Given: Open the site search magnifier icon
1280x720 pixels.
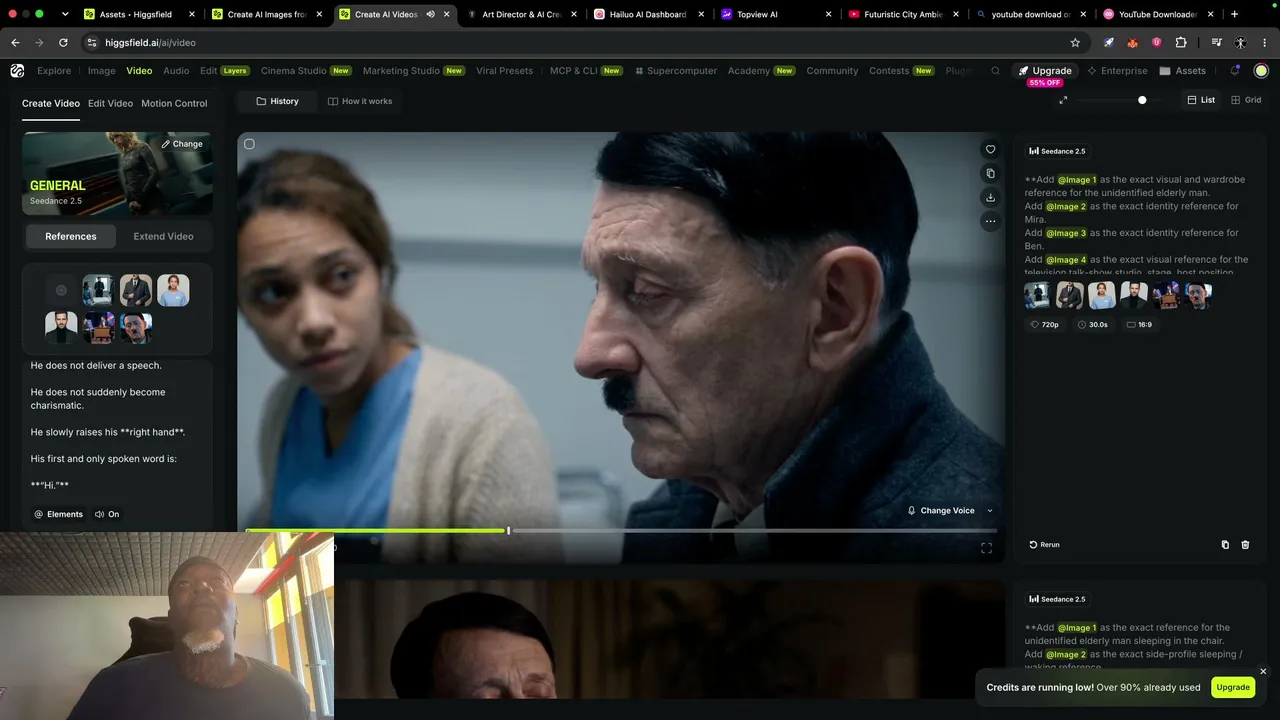Looking at the screenshot, I should [995, 71].
